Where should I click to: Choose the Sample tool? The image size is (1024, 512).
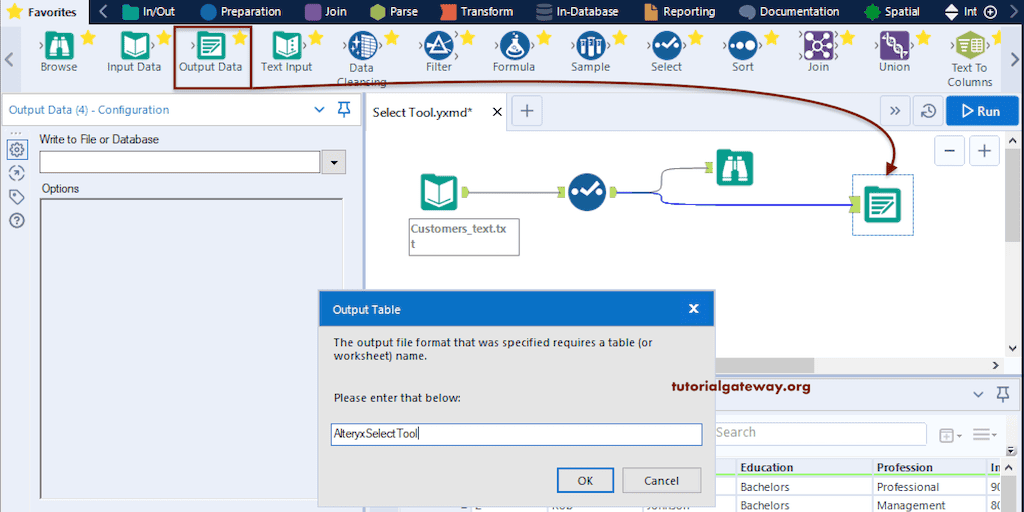[x=590, y=51]
